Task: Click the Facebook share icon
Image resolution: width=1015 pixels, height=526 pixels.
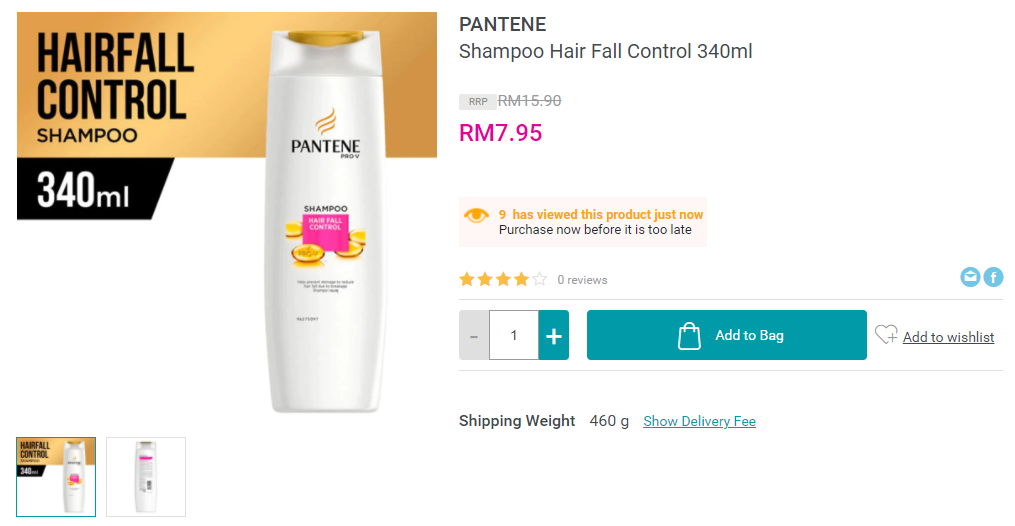Action: pos(994,277)
